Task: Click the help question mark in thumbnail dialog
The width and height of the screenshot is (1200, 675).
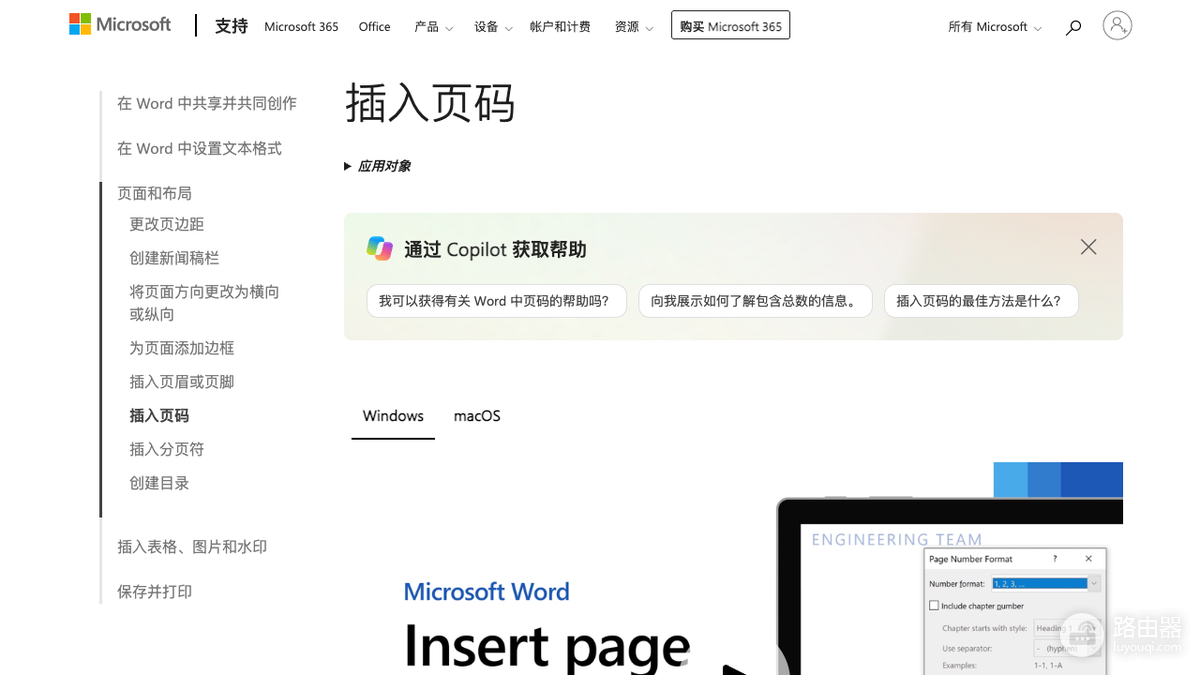Action: (1054, 559)
